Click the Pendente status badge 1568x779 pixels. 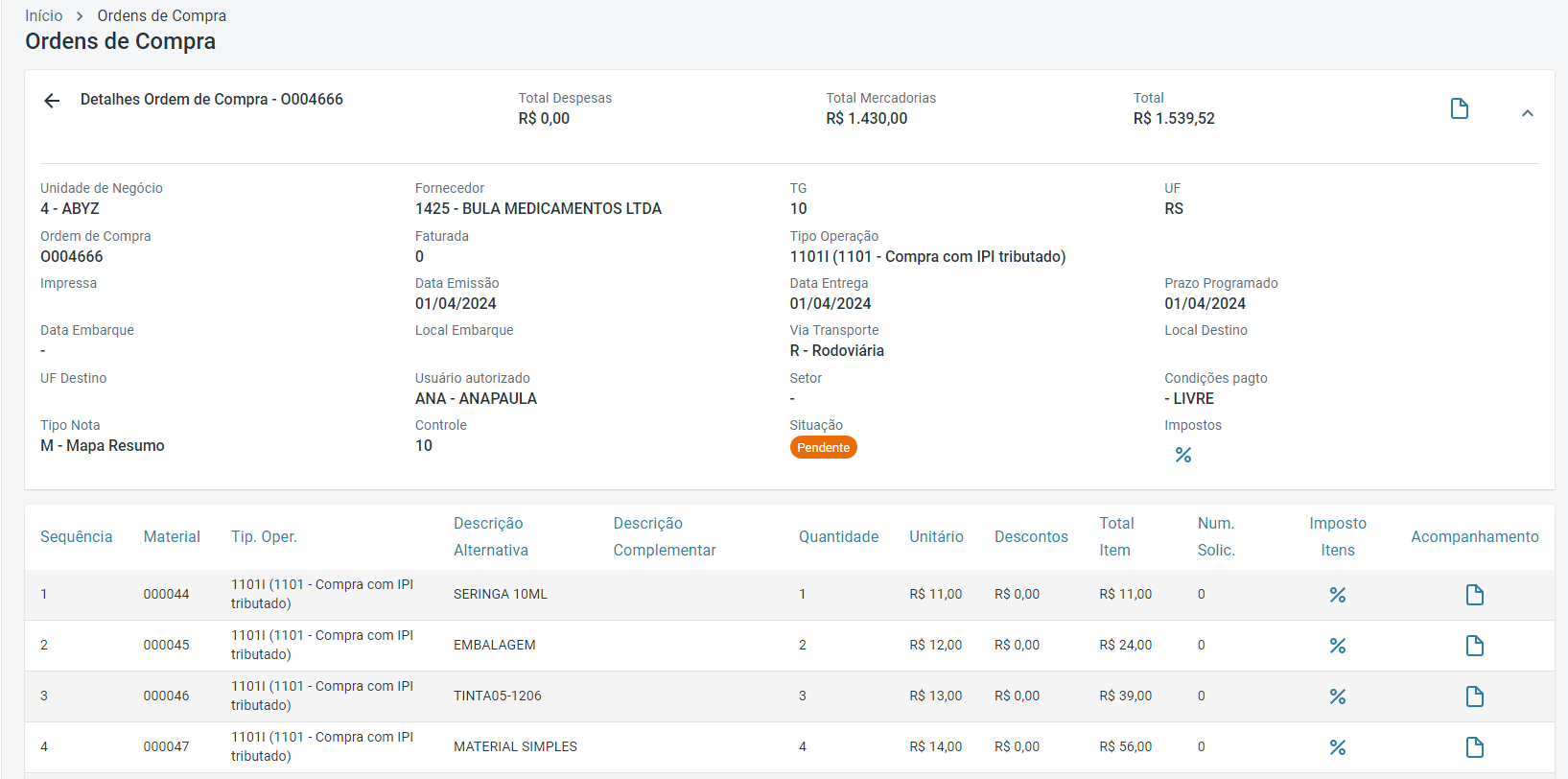point(823,448)
